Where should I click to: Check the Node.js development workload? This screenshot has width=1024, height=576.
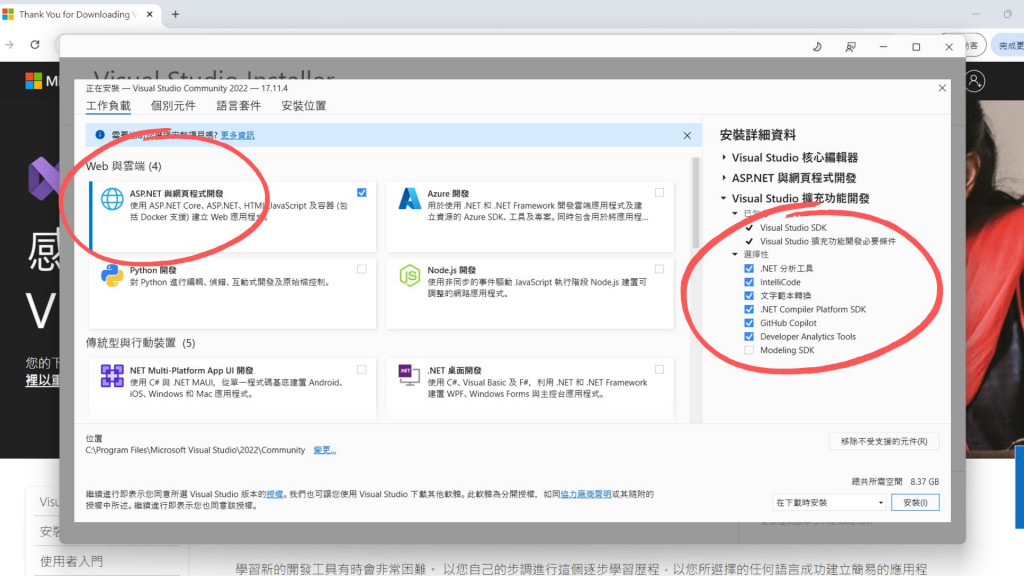coord(660,269)
